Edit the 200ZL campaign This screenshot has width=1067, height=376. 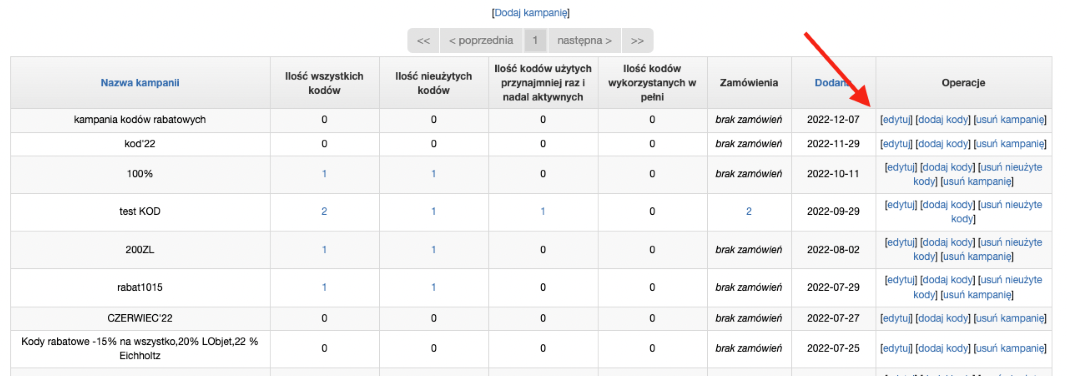point(900,242)
